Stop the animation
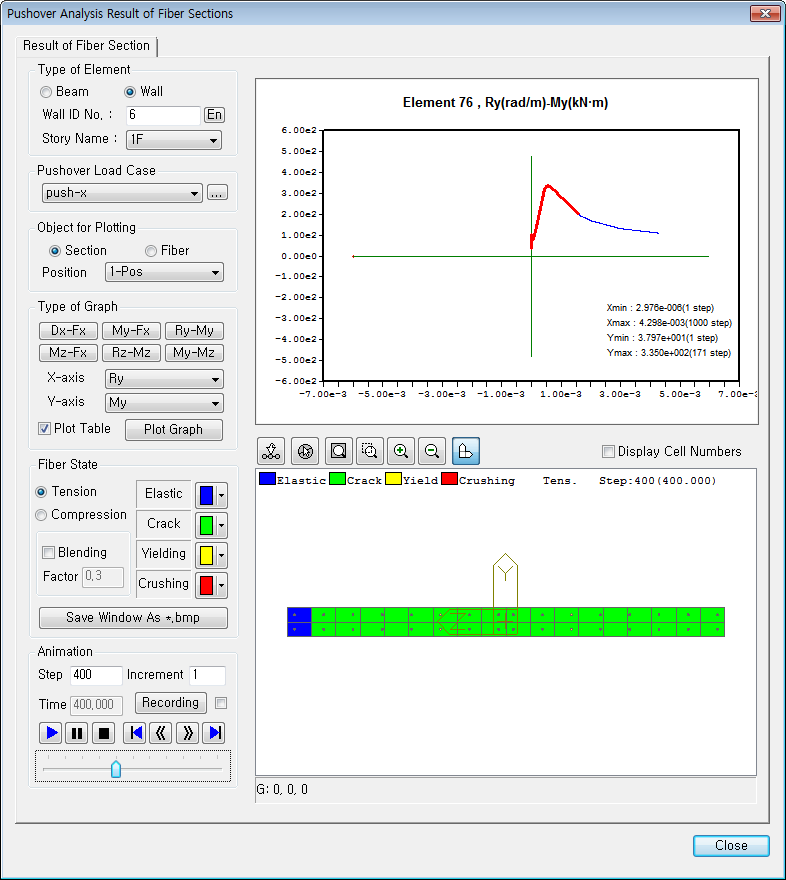The width and height of the screenshot is (786, 880). pyautogui.click(x=104, y=733)
